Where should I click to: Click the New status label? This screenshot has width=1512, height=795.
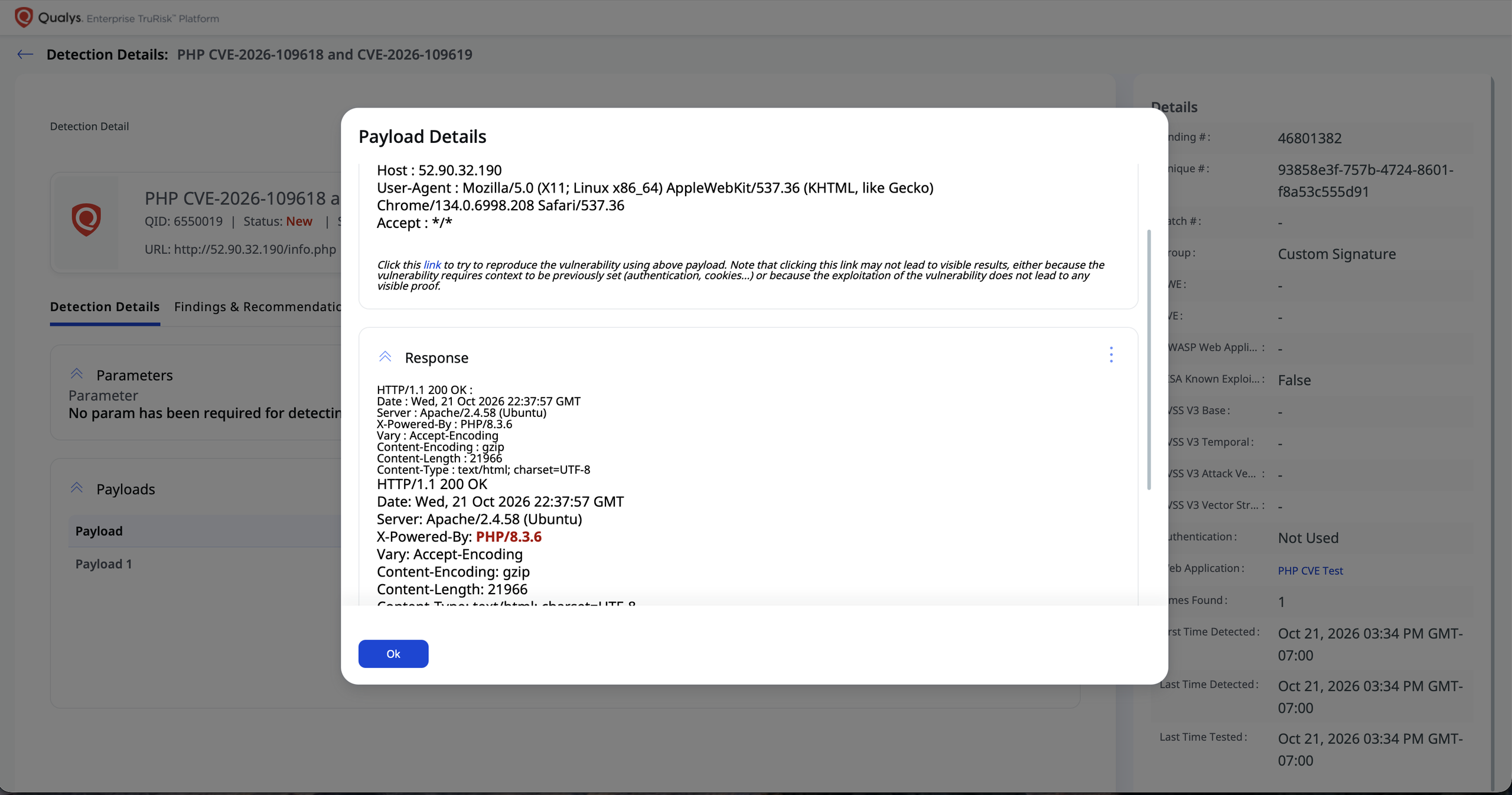pos(299,221)
